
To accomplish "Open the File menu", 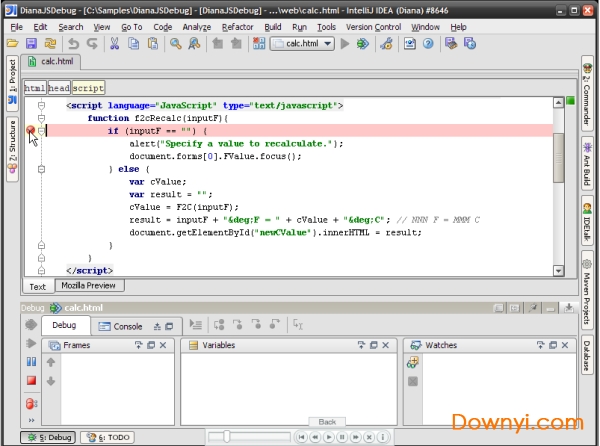I will pyautogui.click(x=16, y=27).
